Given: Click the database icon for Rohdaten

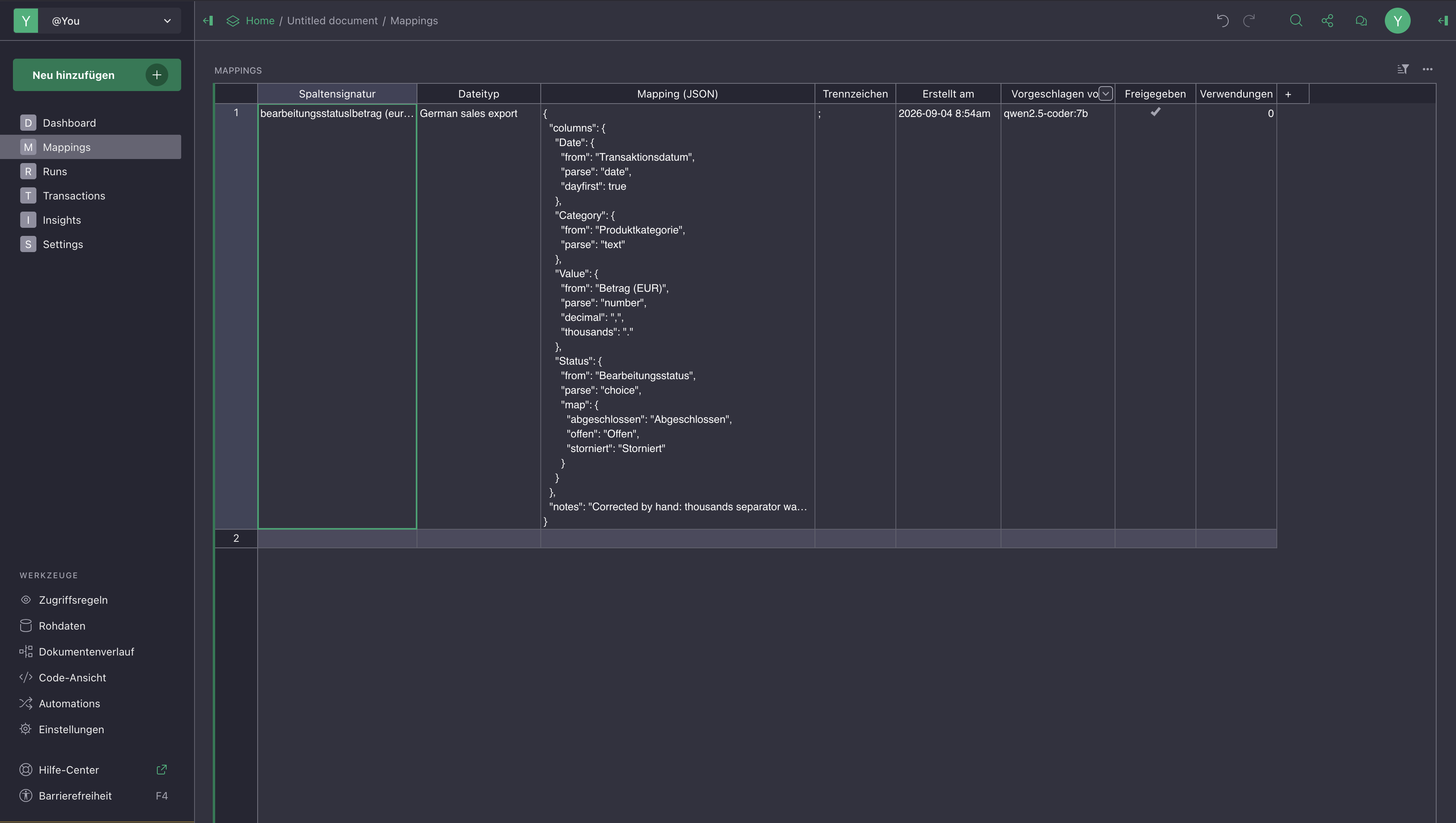Looking at the screenshot, I should tap(25, 626).
